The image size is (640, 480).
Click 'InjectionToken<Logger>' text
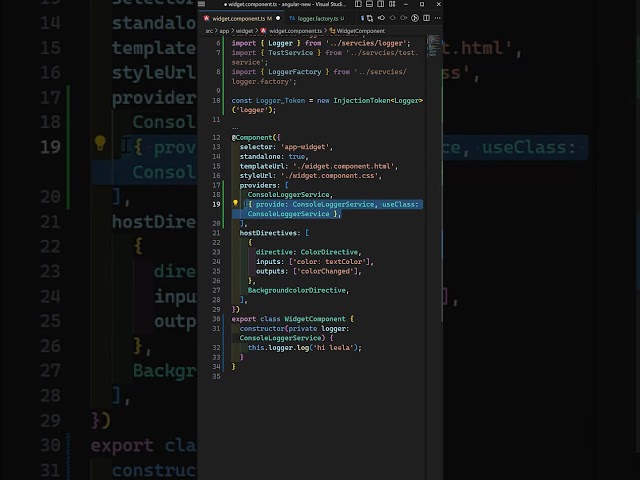coord(378,101)
